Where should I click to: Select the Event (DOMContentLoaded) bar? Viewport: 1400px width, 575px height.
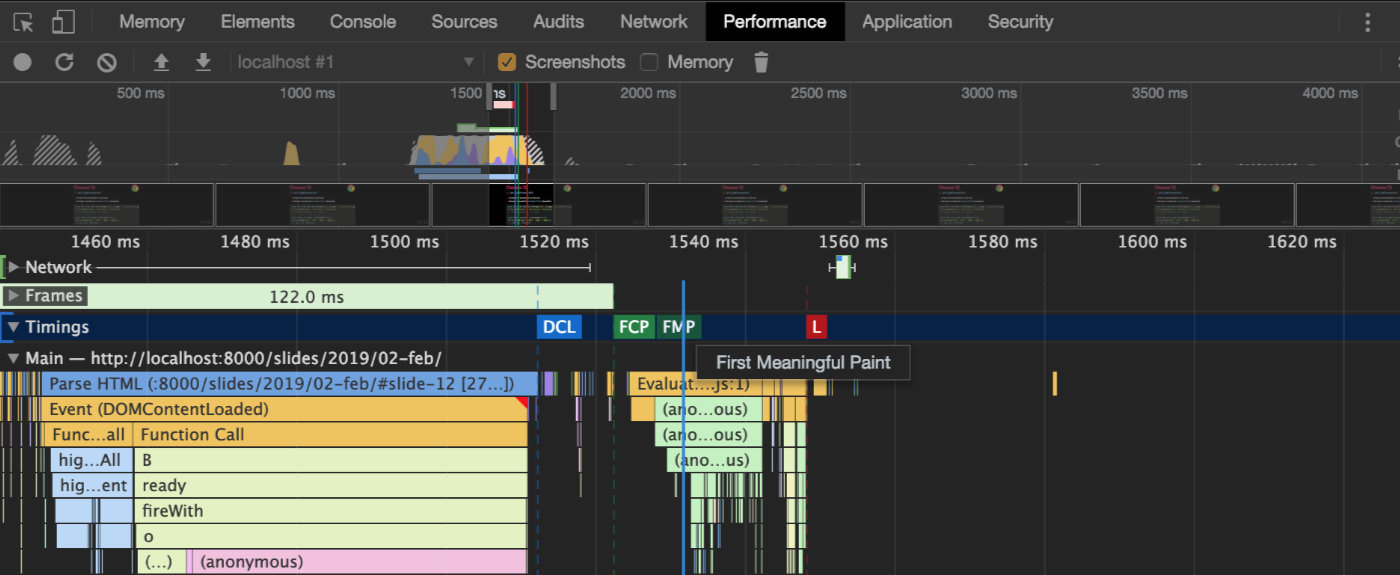285,409
